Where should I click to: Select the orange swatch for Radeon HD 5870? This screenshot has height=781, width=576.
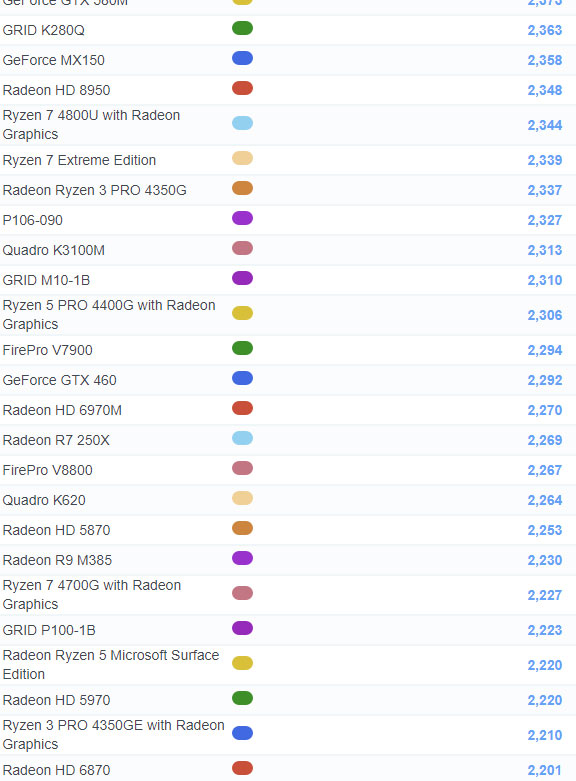click(242, 528)
